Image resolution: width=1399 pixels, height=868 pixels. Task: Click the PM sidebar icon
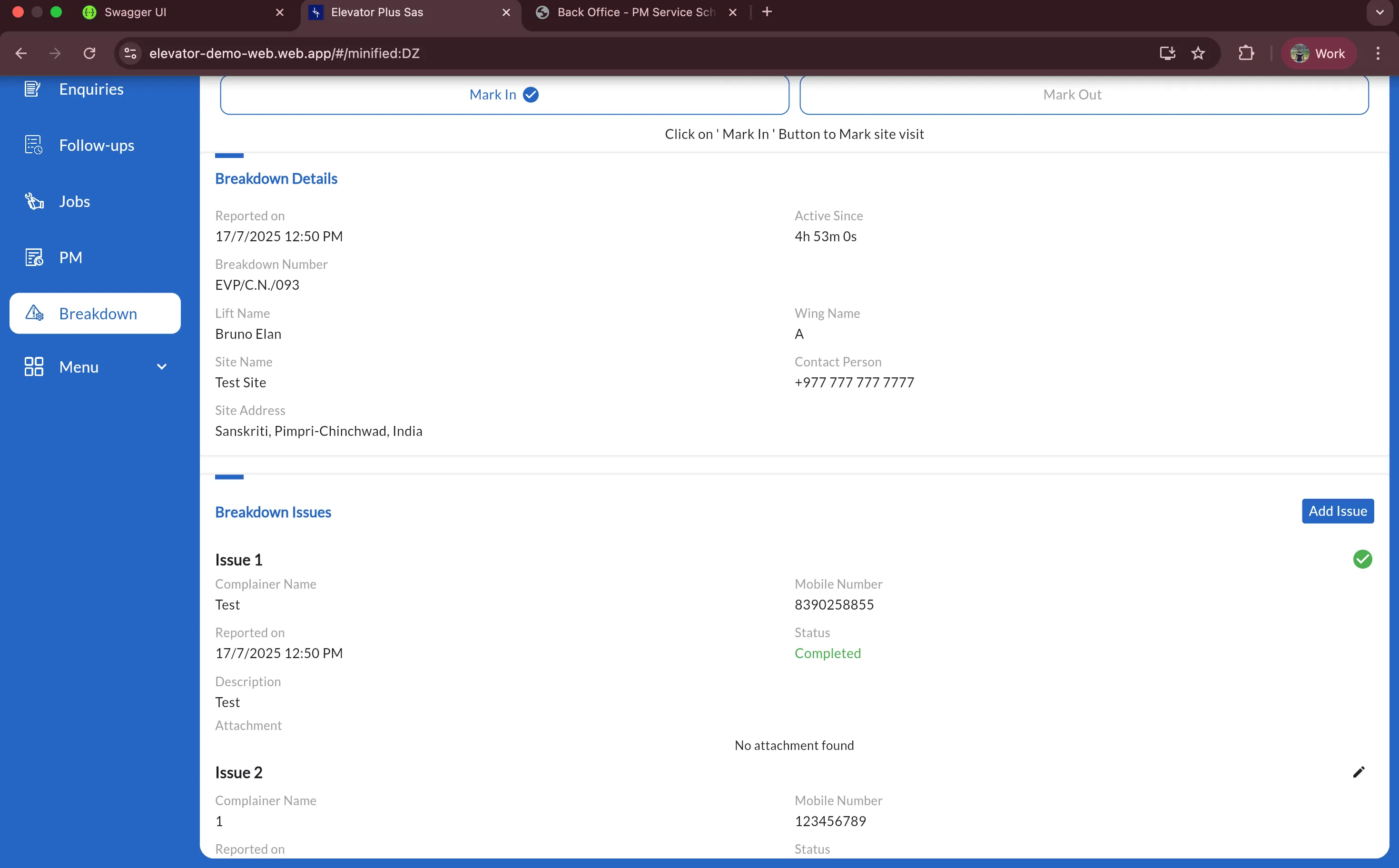pos(34,257)
